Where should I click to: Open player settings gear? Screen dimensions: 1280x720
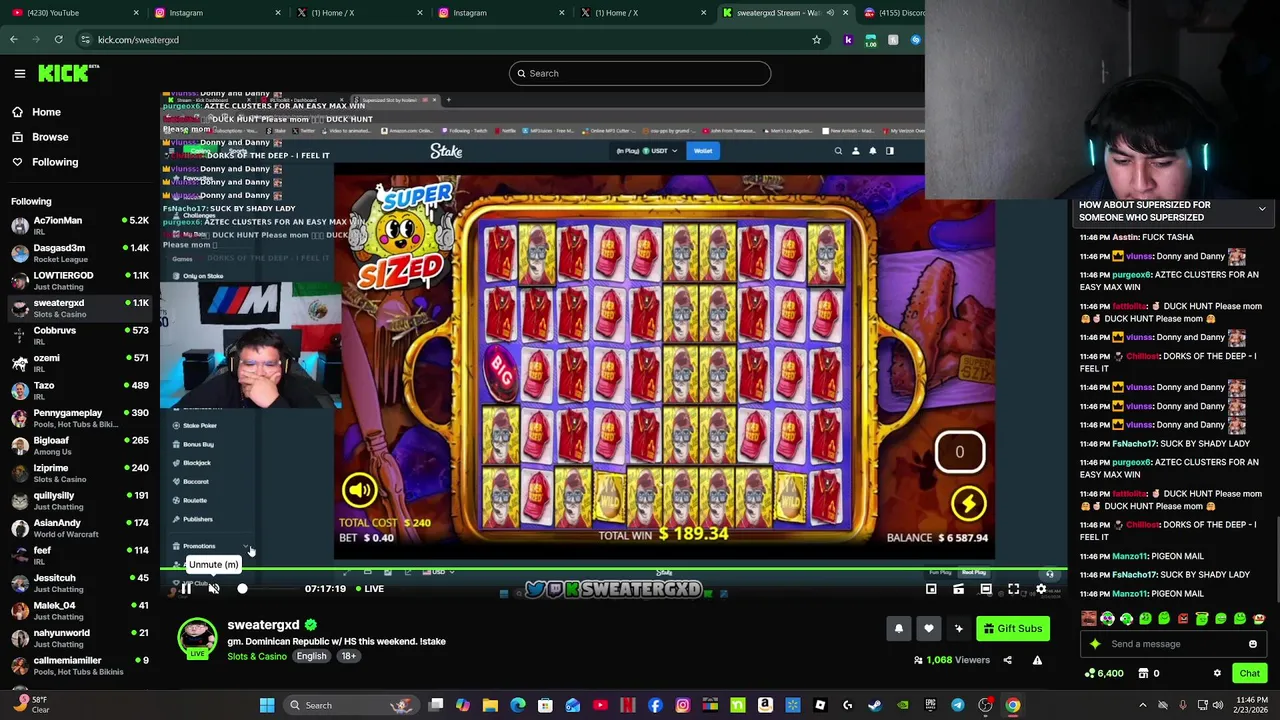tap(1041, 589)
